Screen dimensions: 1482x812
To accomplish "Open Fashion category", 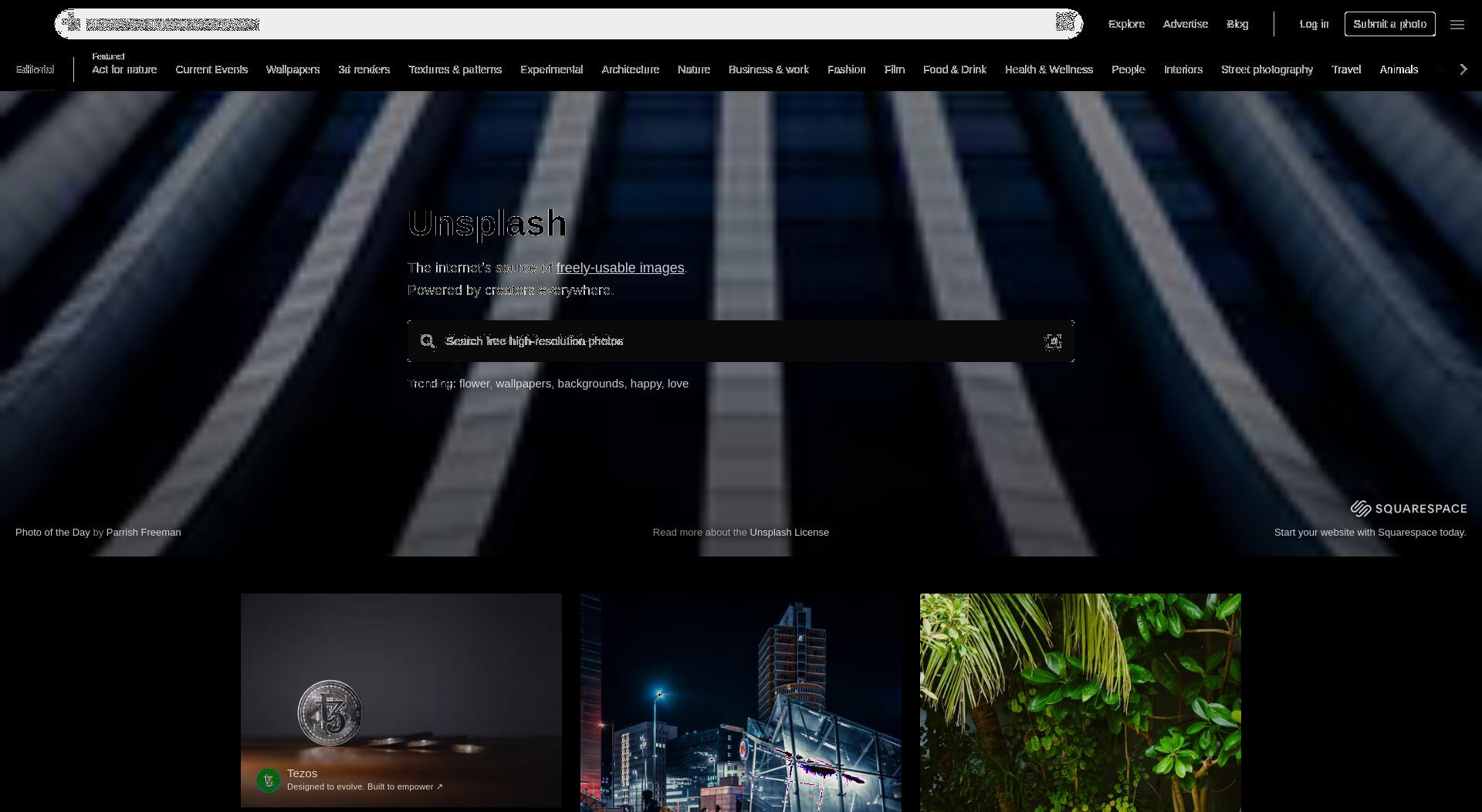I will point(847,69).
